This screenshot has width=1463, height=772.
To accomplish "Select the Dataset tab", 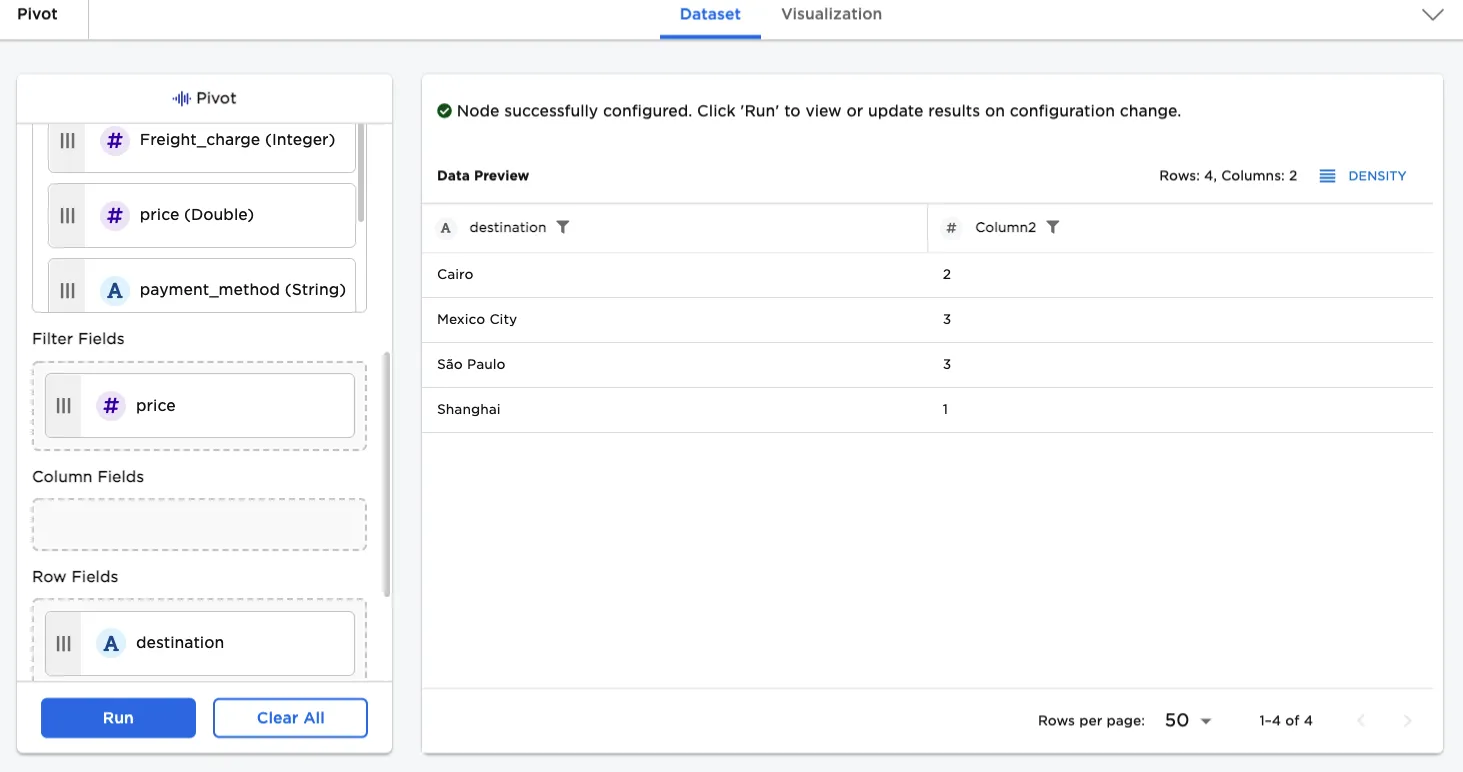I will pyautogui.click(x=709, y=14).
